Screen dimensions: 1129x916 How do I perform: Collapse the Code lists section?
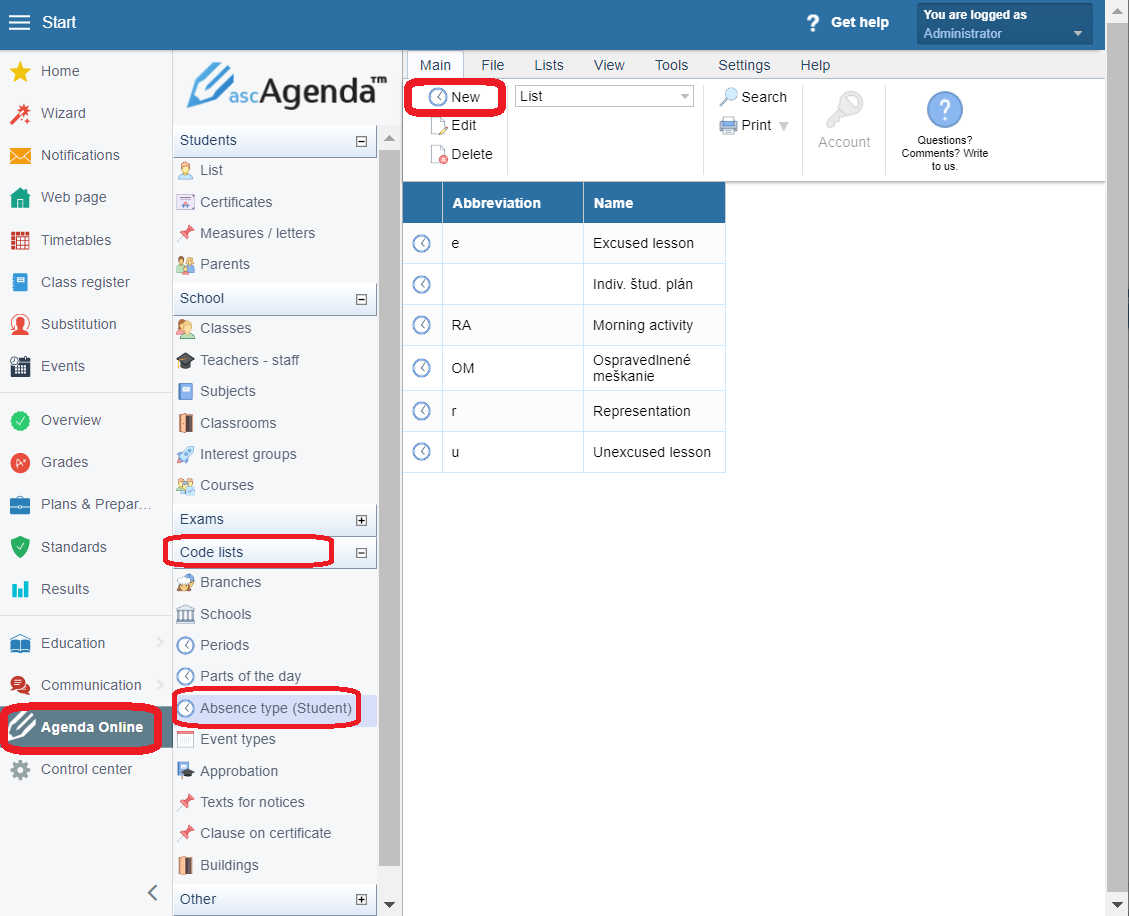coord(361,553)
